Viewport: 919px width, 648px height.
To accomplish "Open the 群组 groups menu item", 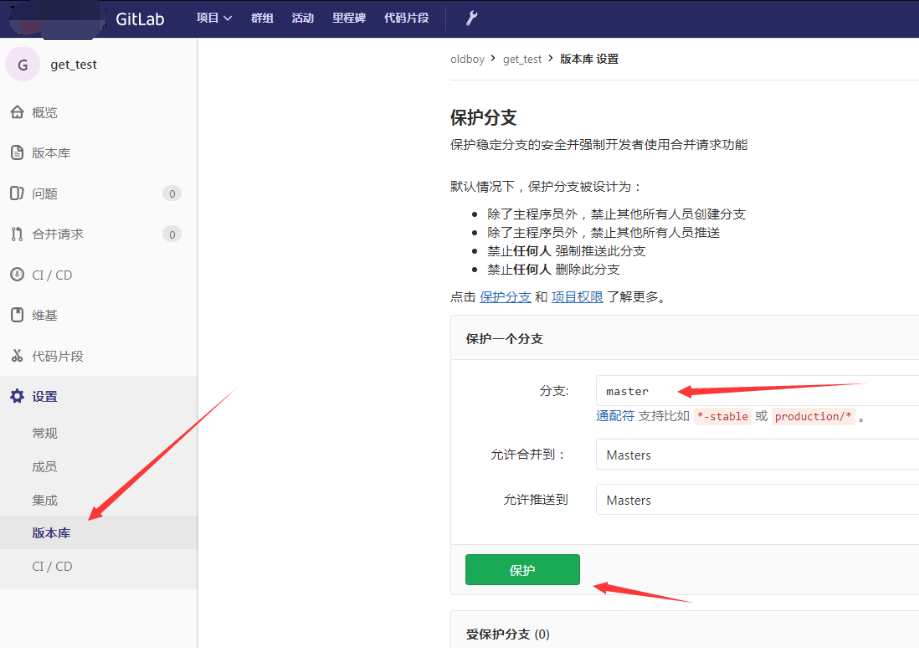I will tap(262, 18).
